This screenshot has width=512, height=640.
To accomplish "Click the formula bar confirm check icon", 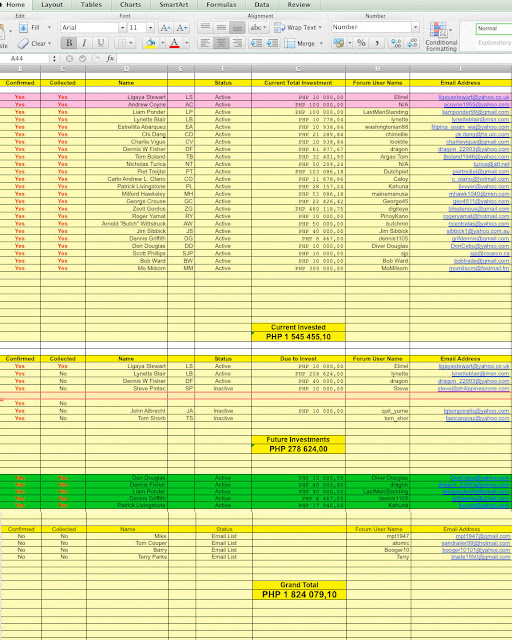I will (82, 58).
